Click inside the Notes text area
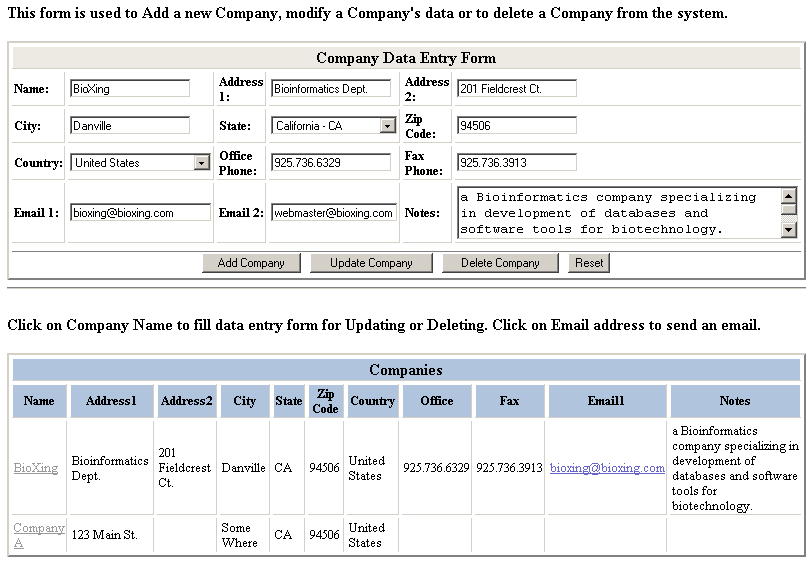This screenshot has height=564, width=812. pos(617,213)
